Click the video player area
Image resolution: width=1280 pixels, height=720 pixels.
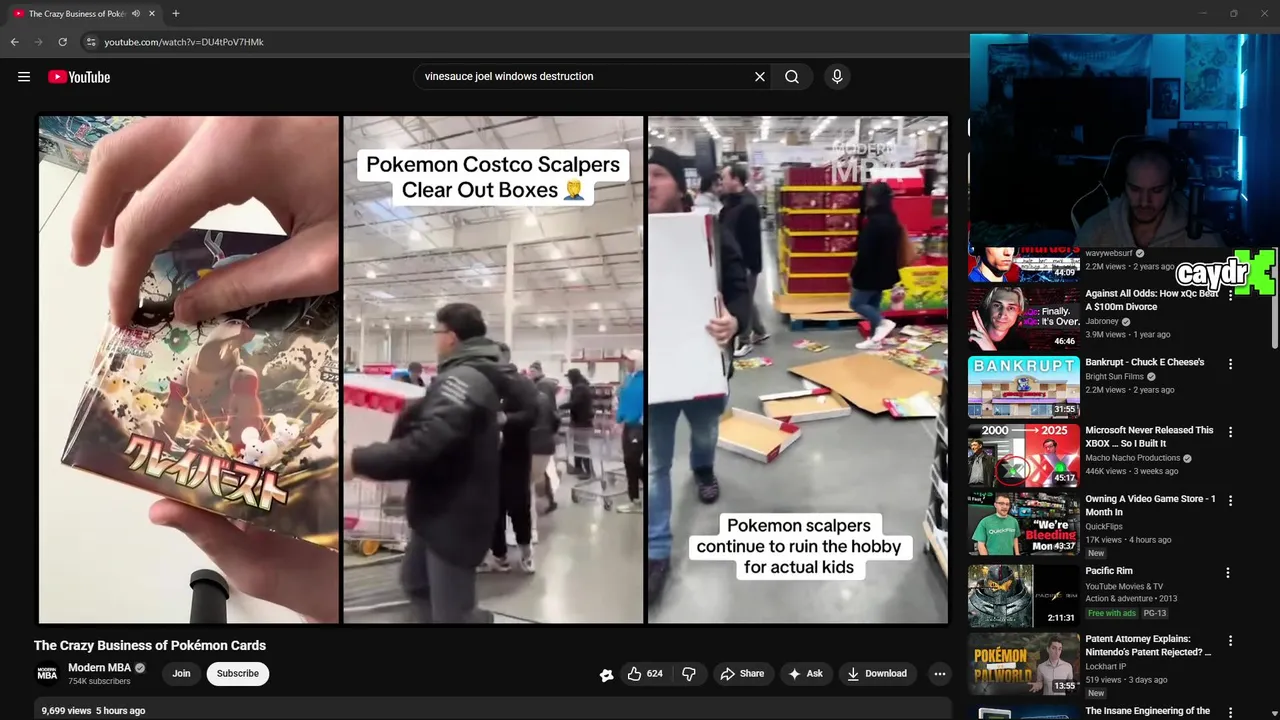coord(493,370)
